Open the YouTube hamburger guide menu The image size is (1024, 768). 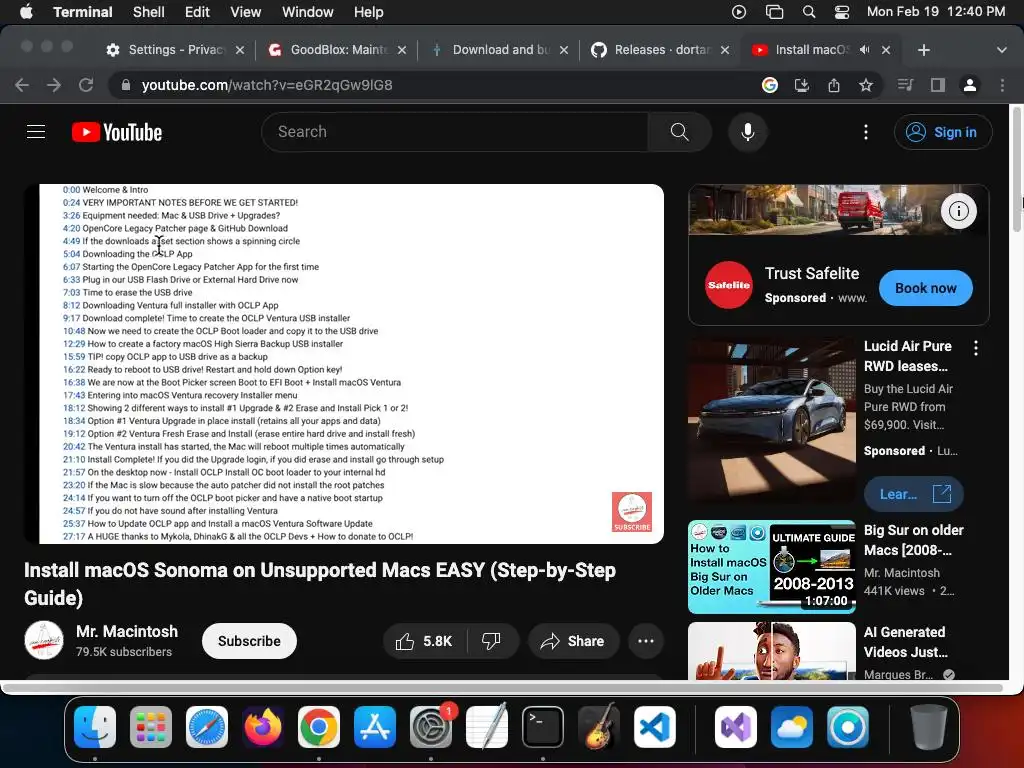(x=36, y=132)
